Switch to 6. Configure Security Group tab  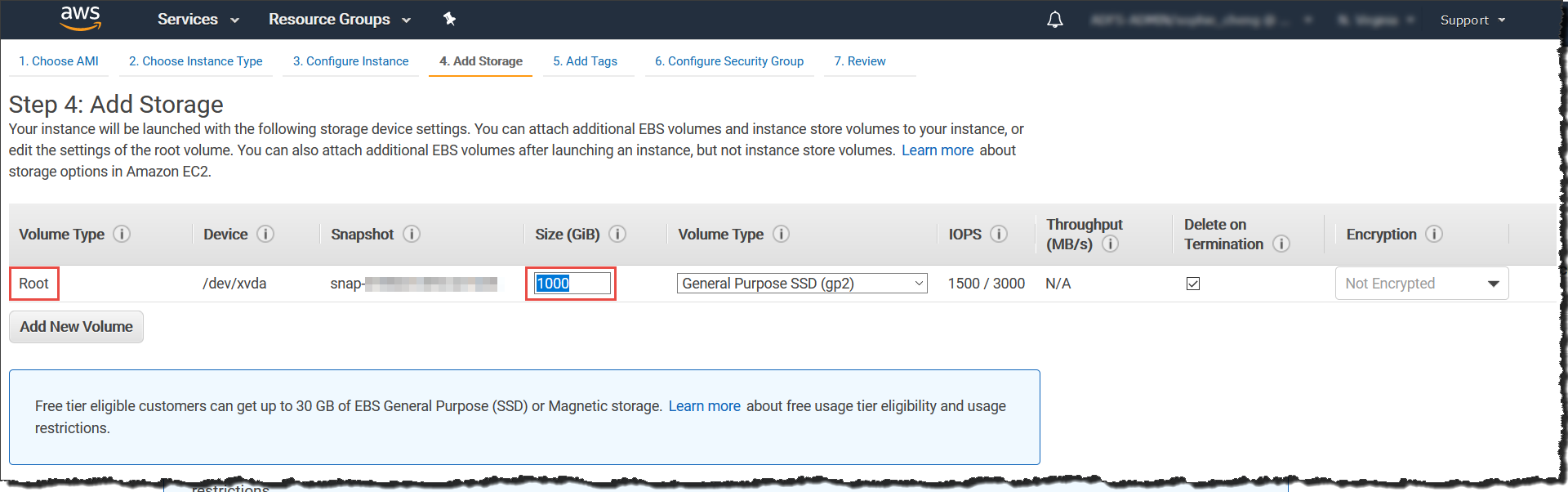click(x=728, y=61)
